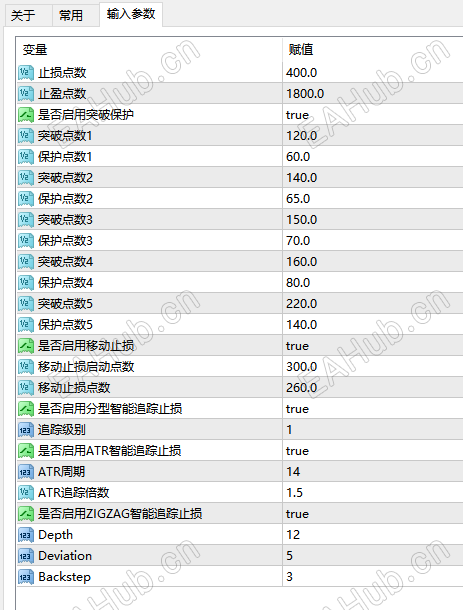Open the true value of 是否启用突破保护
The width and height of the screenshot is (463, 610).
tap(297, 115)
